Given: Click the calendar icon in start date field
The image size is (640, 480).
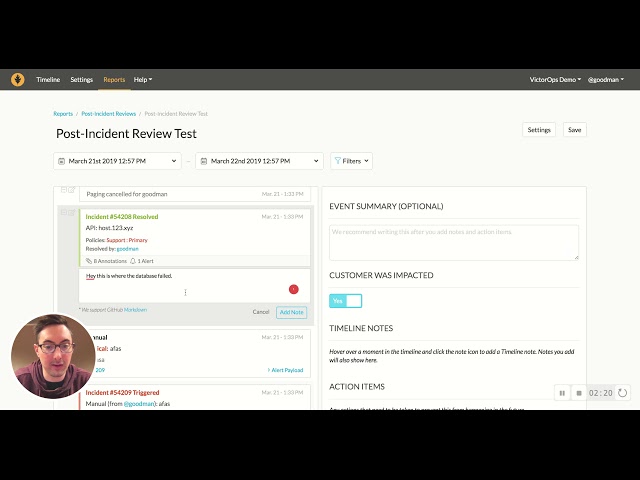Looking at the screenshot, I should [x=62, y=161].
